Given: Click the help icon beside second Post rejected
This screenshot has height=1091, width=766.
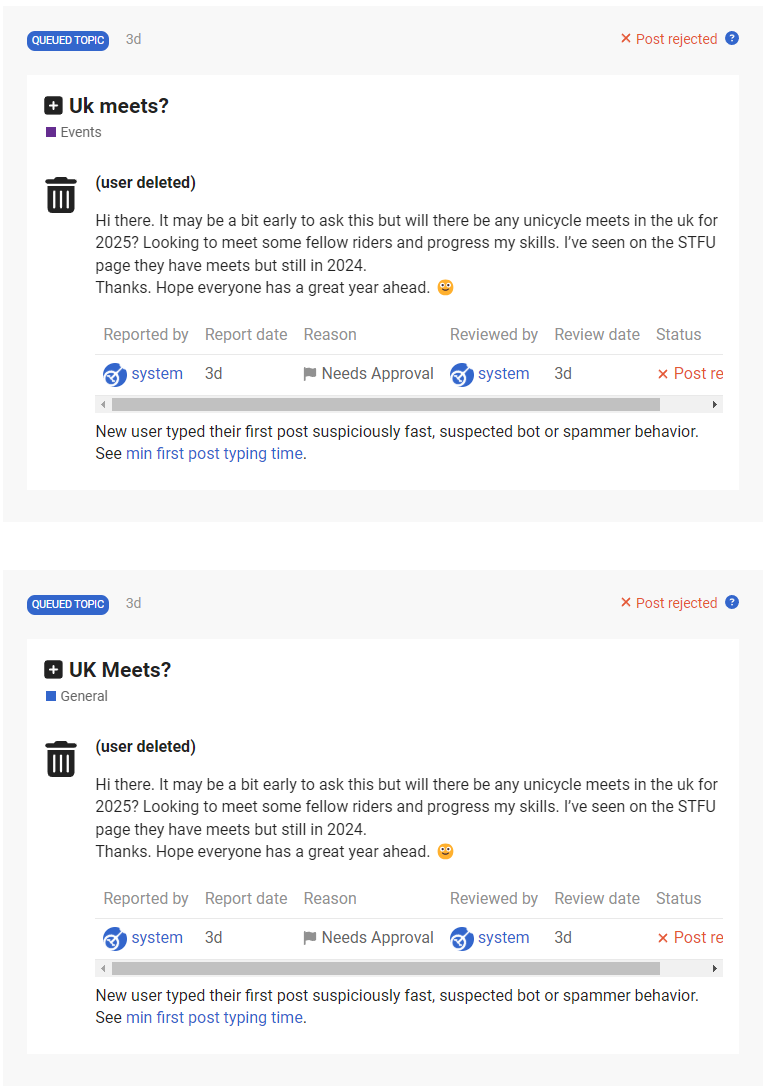Looking at the screenshot, I should pos(732,603).
